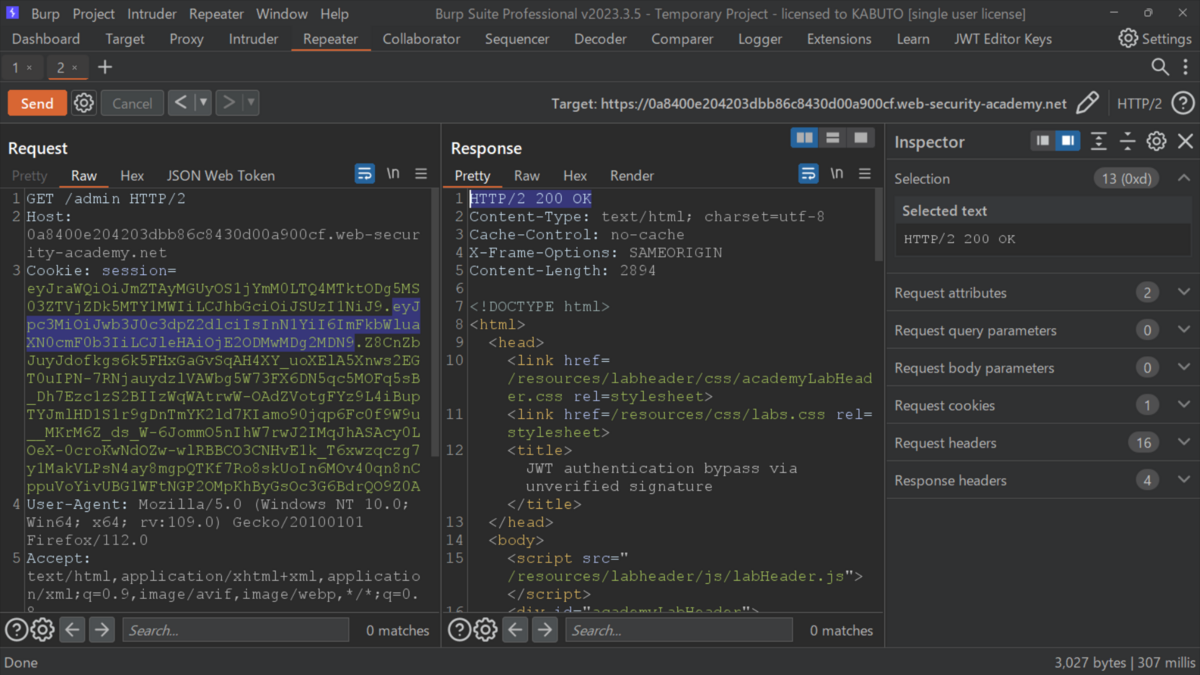The width and height of the screenshot is (1200, 675).
Task: Go to next request in history
Action: point(228,103)
